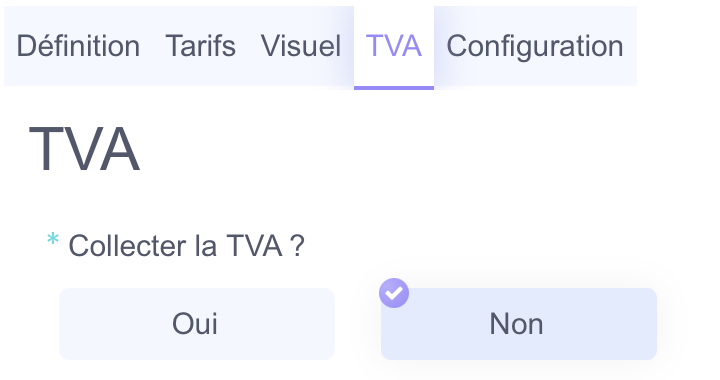This screenshot has width=720, height=380.
Task: Switch to the Tarifs tab
Action: (201, 46)
